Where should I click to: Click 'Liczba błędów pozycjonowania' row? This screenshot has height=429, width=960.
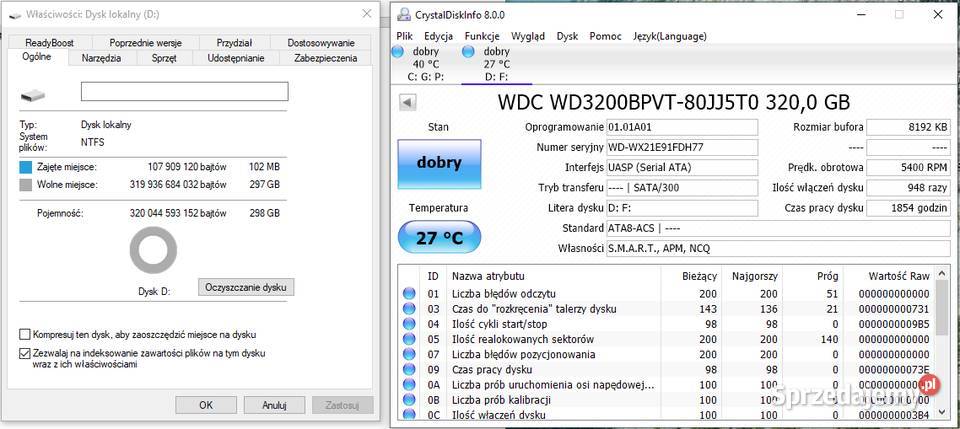(x=667, y=355)
